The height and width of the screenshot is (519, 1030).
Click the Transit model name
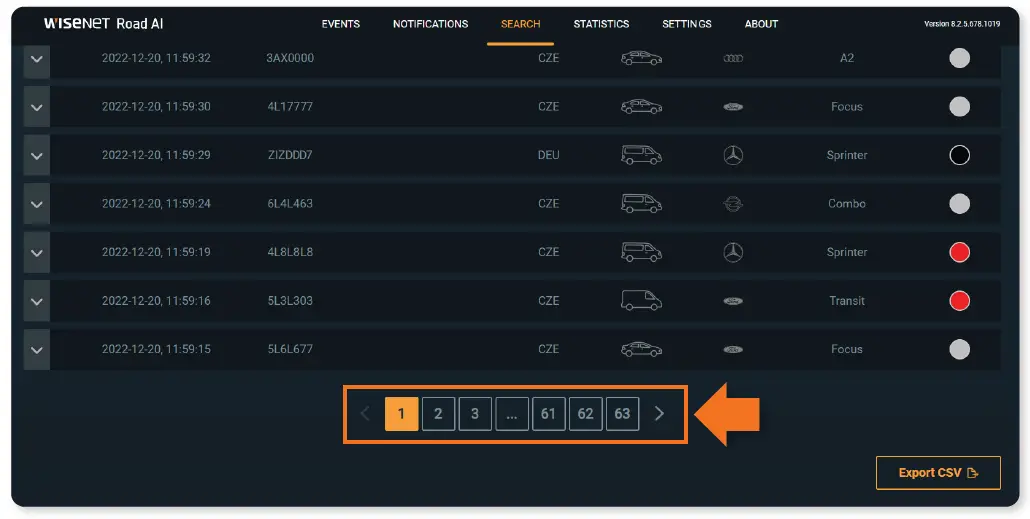(x=847, y=301)
